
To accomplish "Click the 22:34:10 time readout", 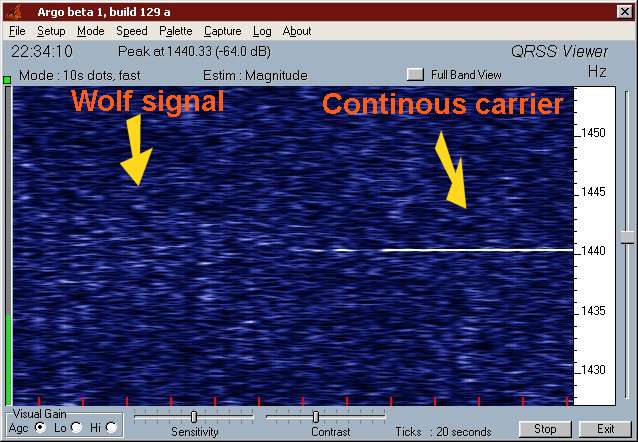I will 42,52.
